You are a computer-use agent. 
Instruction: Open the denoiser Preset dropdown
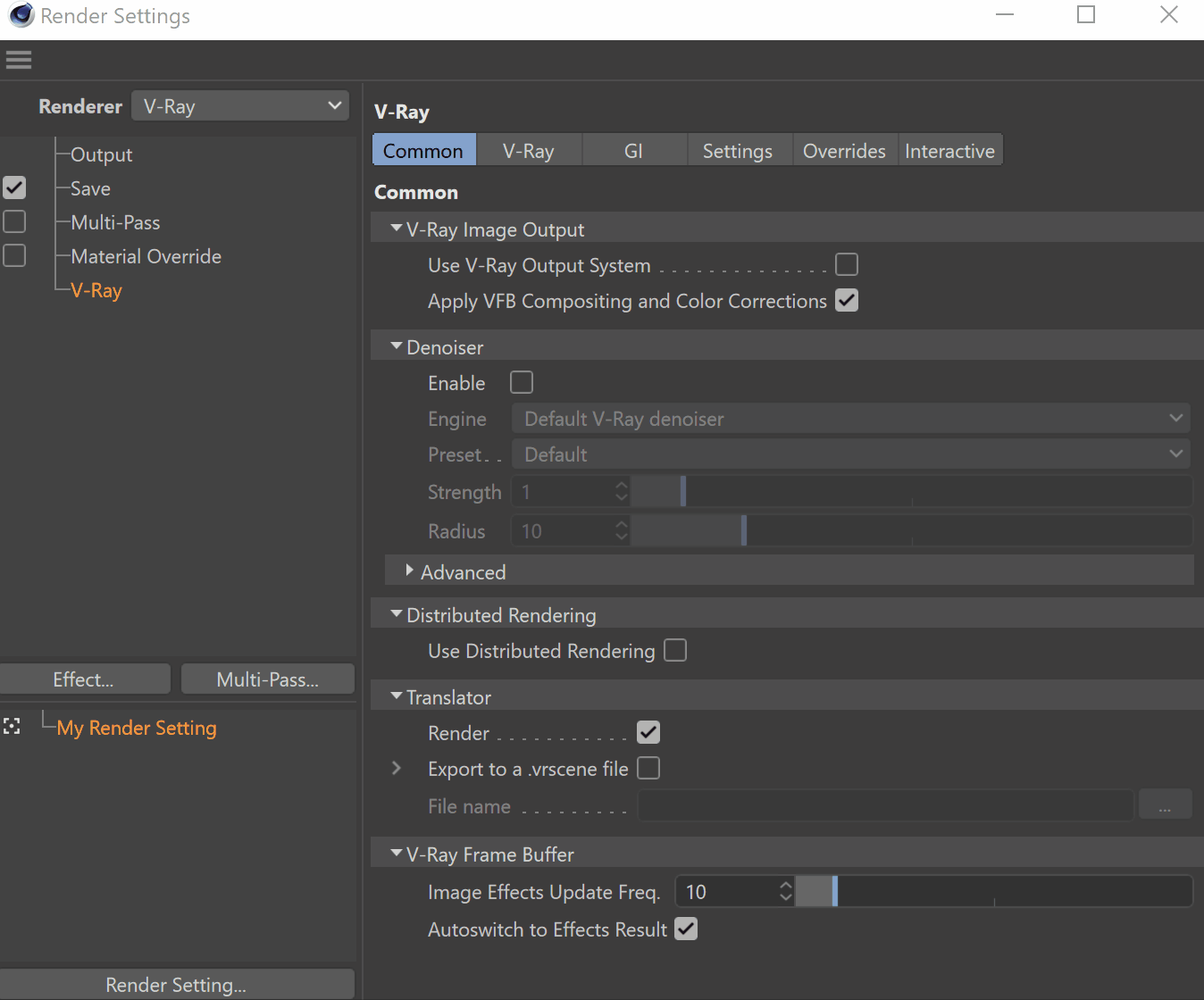pos(851,454)
